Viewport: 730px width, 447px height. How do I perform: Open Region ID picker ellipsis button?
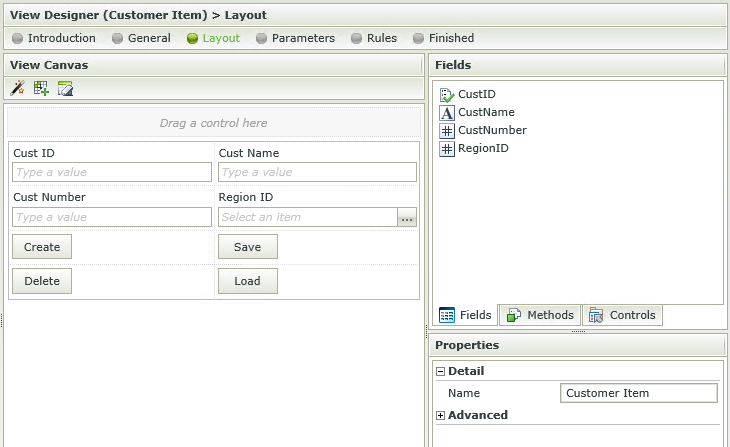coord(407,217)
